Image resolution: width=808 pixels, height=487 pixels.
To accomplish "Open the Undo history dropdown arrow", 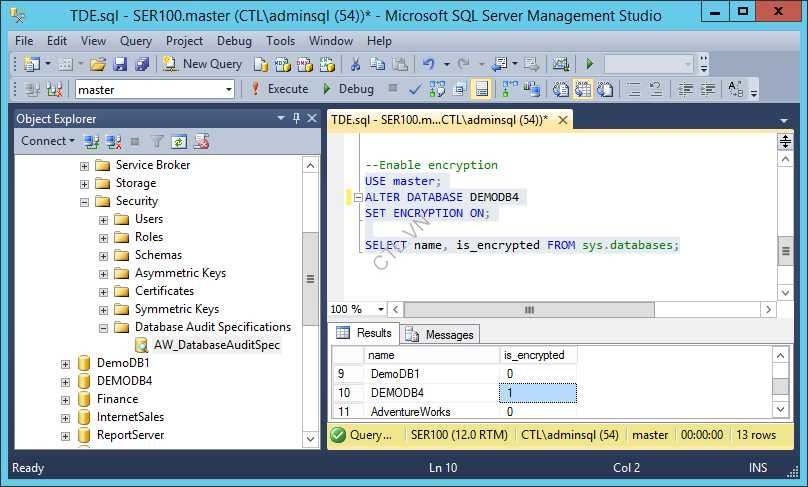I will click(x=447, y=64).
